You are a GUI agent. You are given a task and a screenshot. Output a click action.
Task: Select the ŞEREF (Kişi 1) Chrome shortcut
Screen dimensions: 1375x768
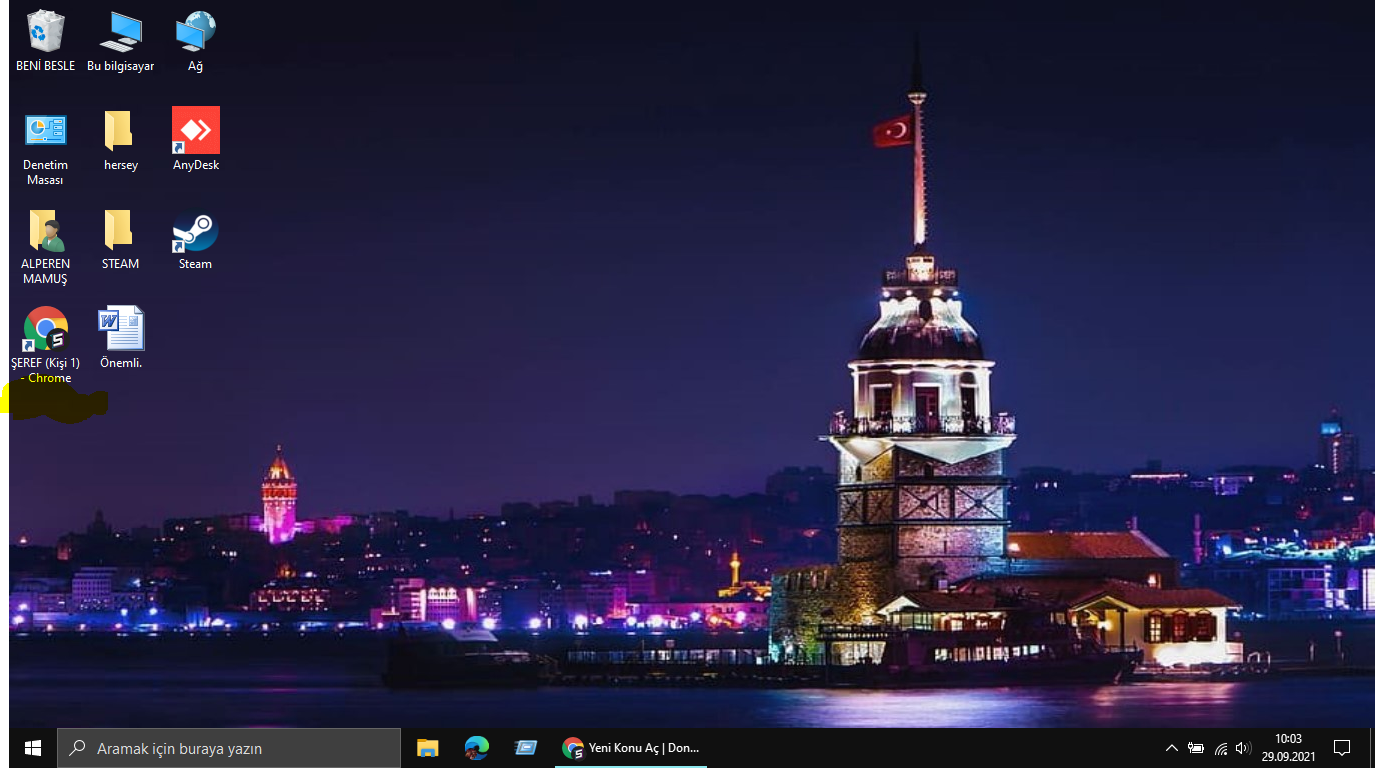click(45, 345)
